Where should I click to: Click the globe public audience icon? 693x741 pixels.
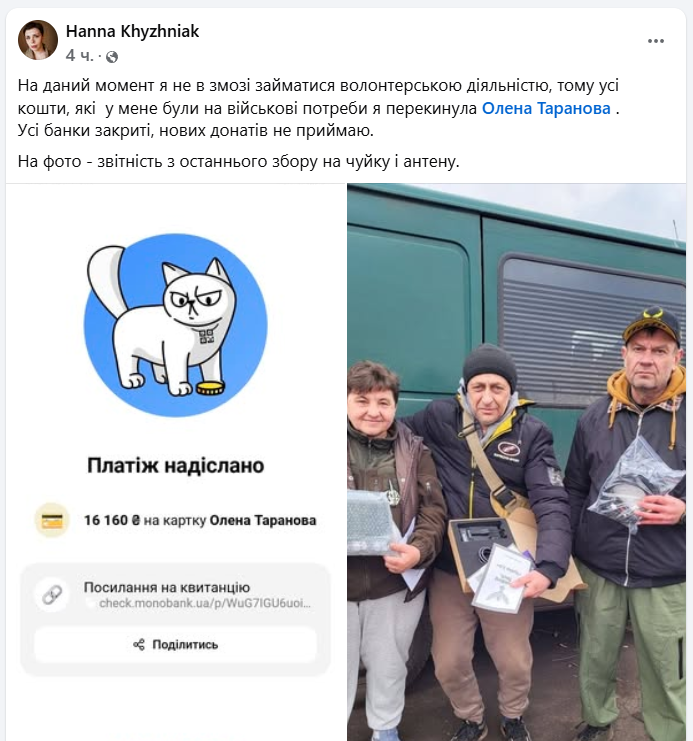pyautogui.click(x=112, y=57)
